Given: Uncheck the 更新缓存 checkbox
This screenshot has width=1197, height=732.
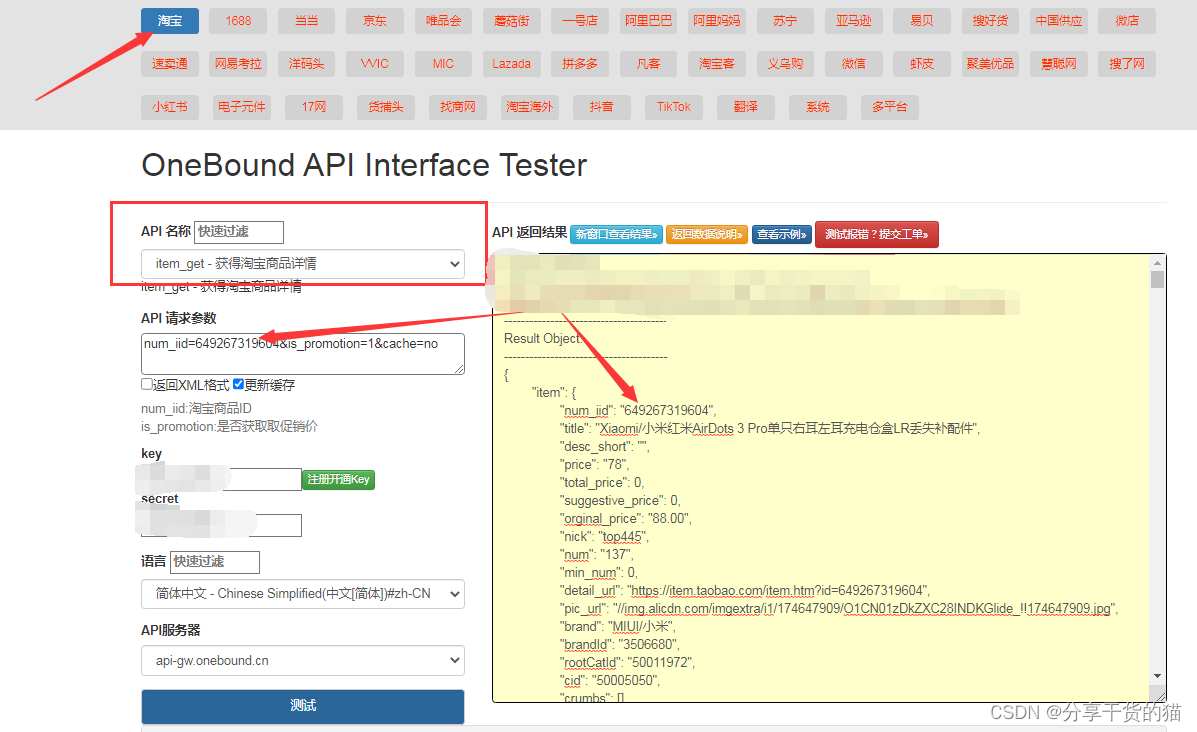Looking at the screenshot, I should coord(238,384).
